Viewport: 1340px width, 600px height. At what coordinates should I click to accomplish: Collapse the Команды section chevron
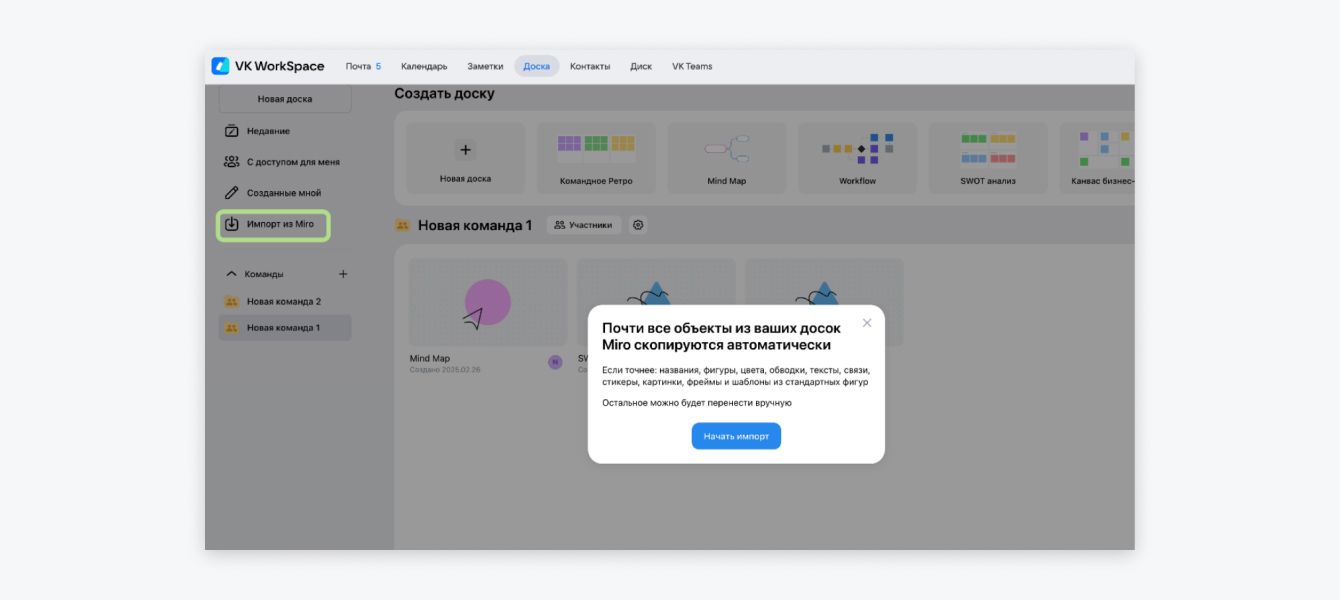(231, 274)
